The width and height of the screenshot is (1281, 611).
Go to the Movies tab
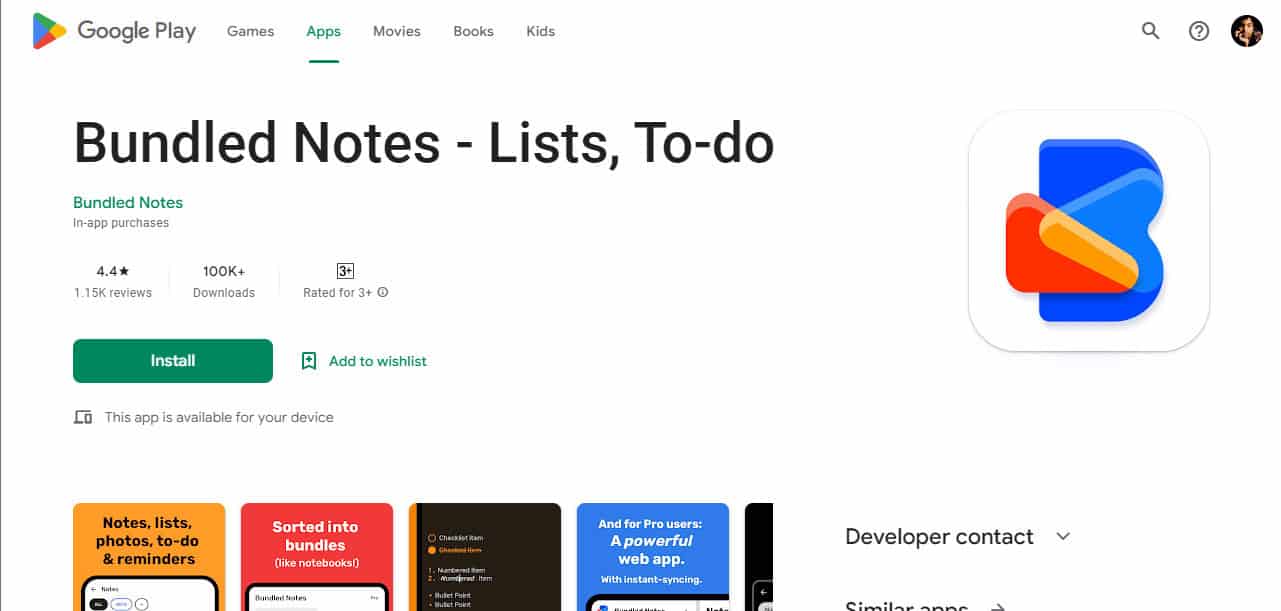coord(397,31)
